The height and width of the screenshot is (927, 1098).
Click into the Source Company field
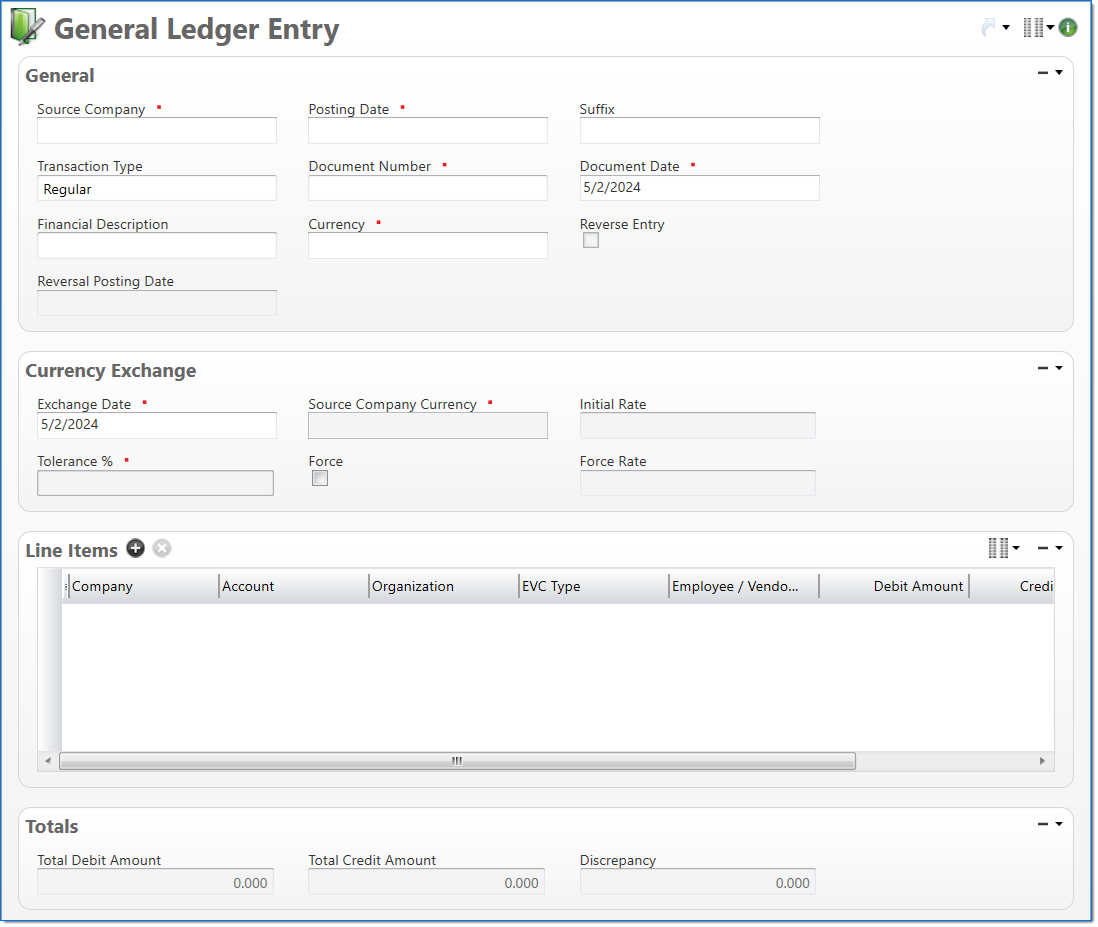(157, 131)
